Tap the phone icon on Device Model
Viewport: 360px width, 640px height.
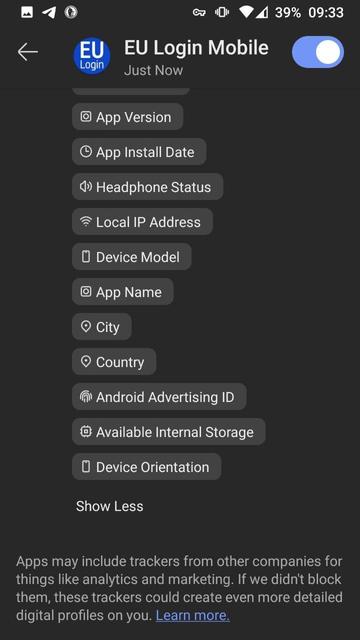(x=86, y=257)
